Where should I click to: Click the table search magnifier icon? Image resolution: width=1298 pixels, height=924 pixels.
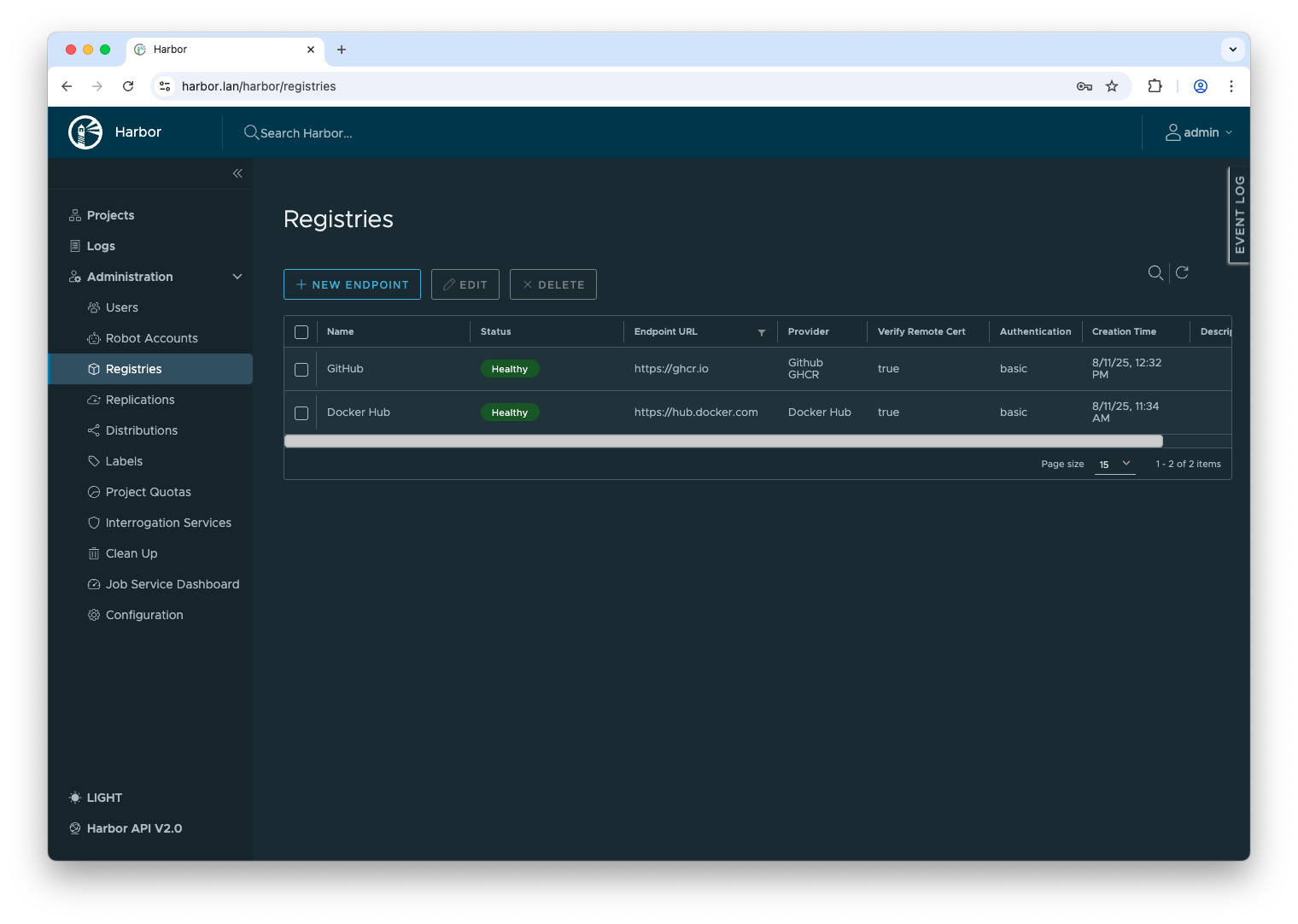(1155, 272)
